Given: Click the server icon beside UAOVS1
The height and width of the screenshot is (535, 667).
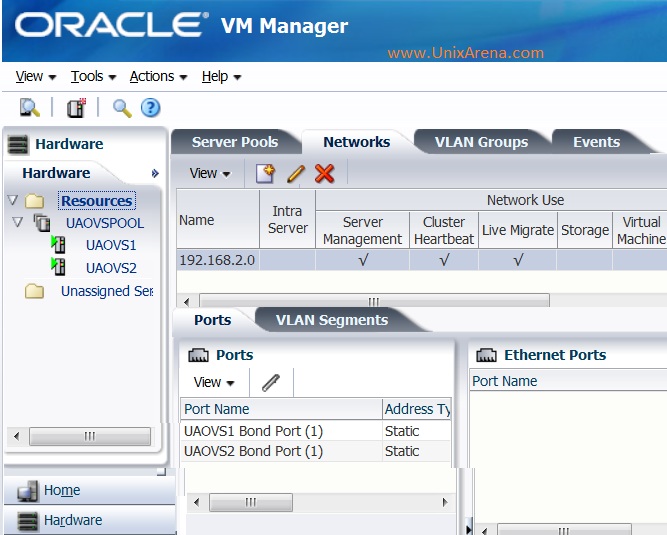Looking at the screenshot, I should click(x=58, y=245).
